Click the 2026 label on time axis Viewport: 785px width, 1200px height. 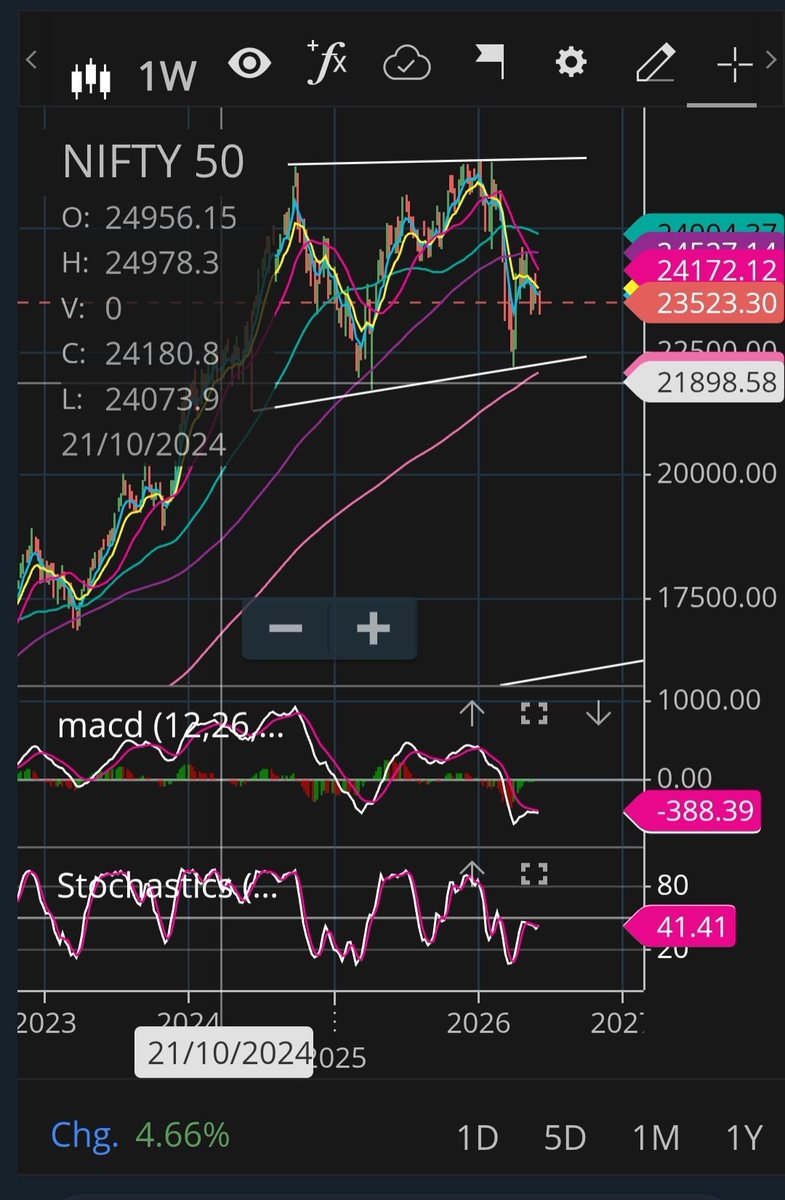[x=478, y=1024]
